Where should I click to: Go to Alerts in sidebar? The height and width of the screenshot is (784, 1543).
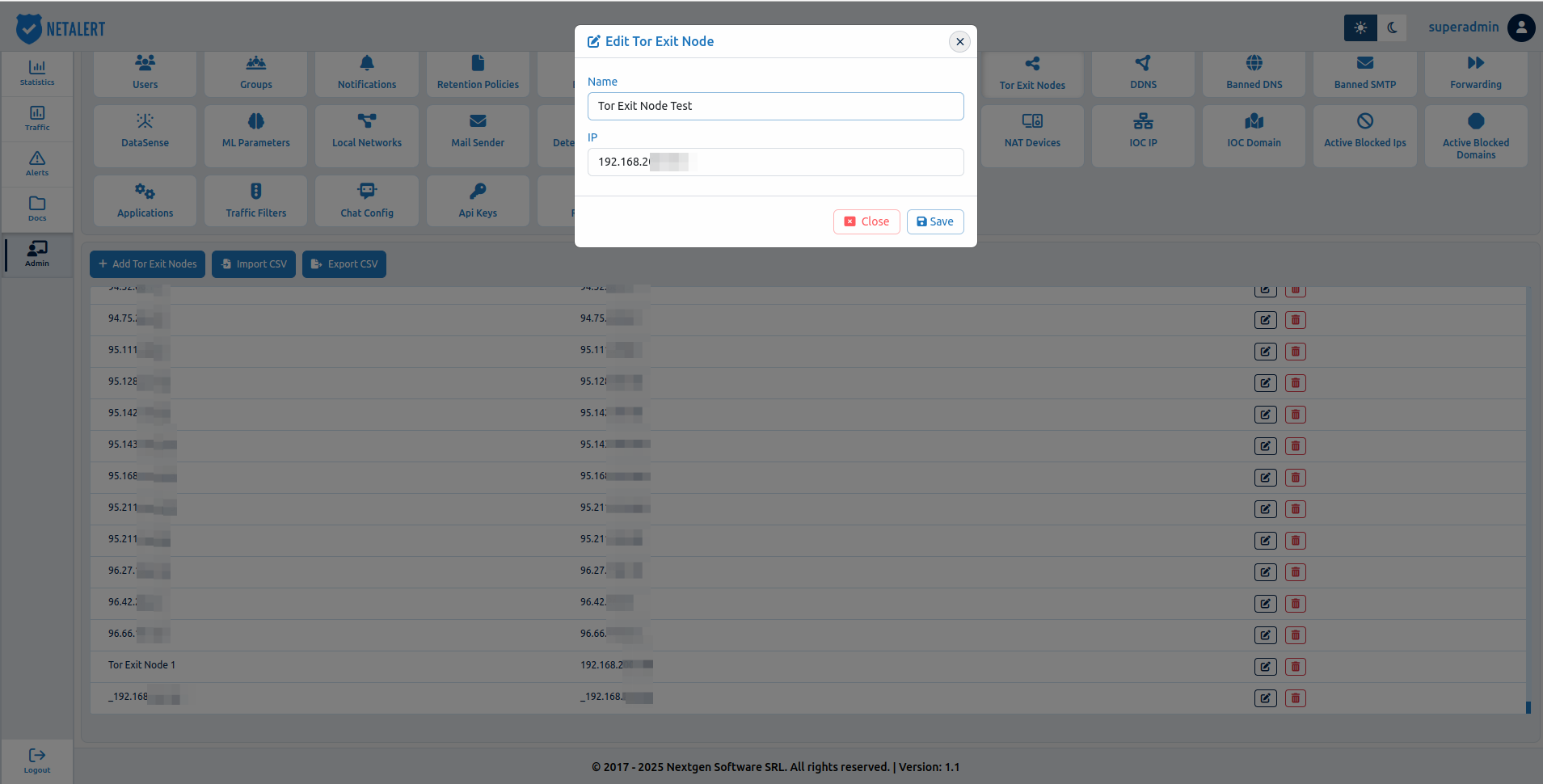(x=37, y=164)
